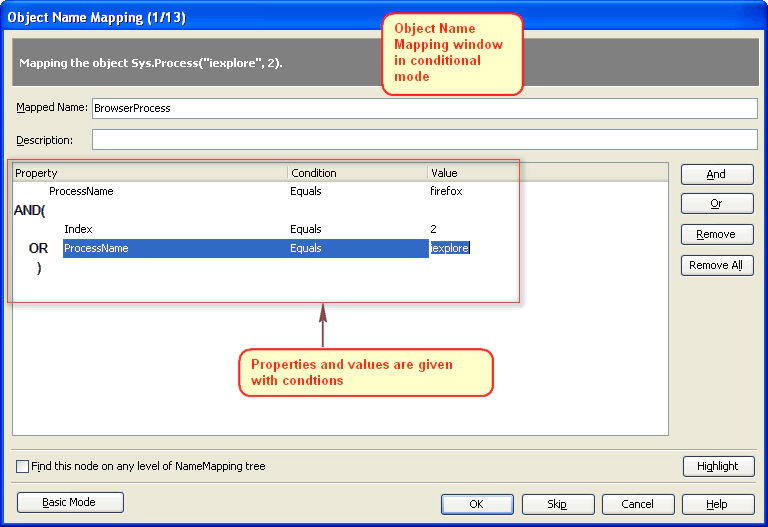This screenshot has height=527, width=768.
Task: Select ProcessName property in the first row
Action: pyautogui.click(x=81, y=191)
